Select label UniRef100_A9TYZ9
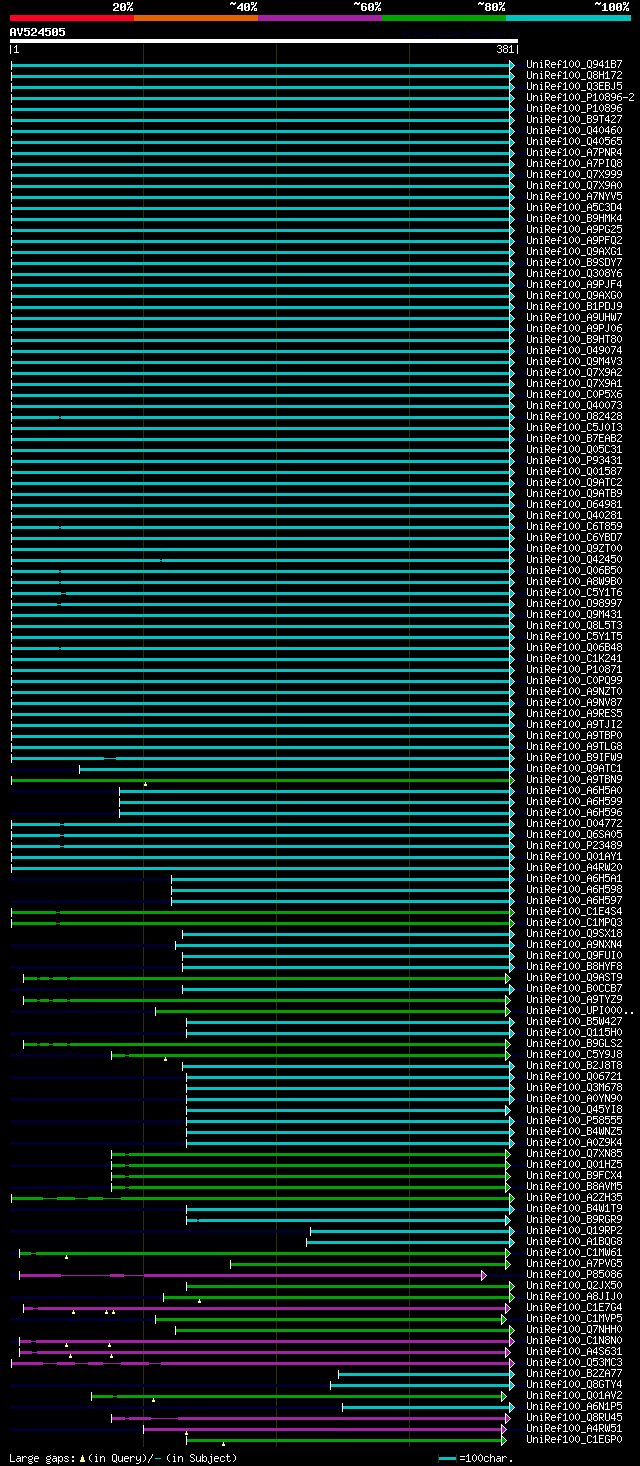 575,999
